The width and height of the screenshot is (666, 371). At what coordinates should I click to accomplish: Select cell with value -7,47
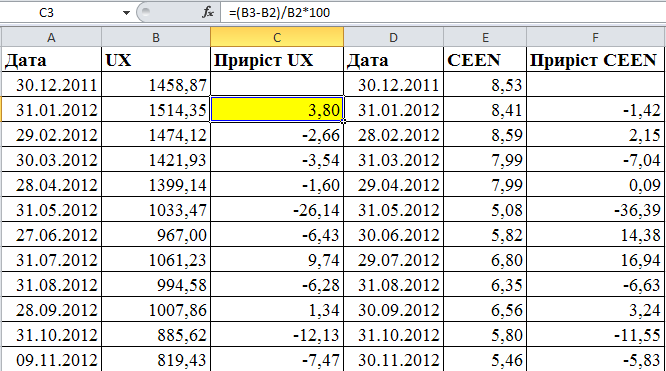pos(277,360)
